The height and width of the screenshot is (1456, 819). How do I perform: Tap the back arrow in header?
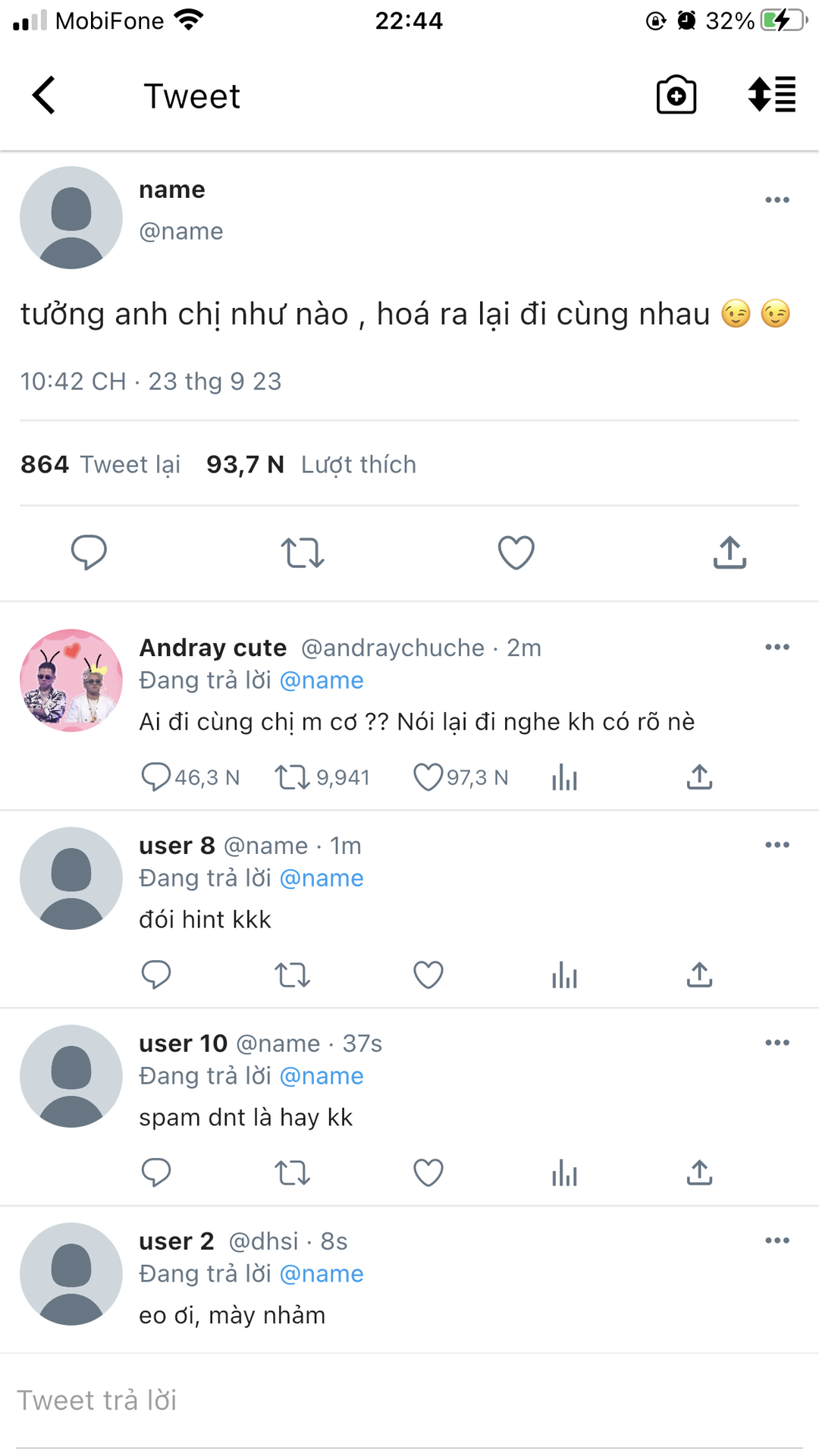(44, 96)
